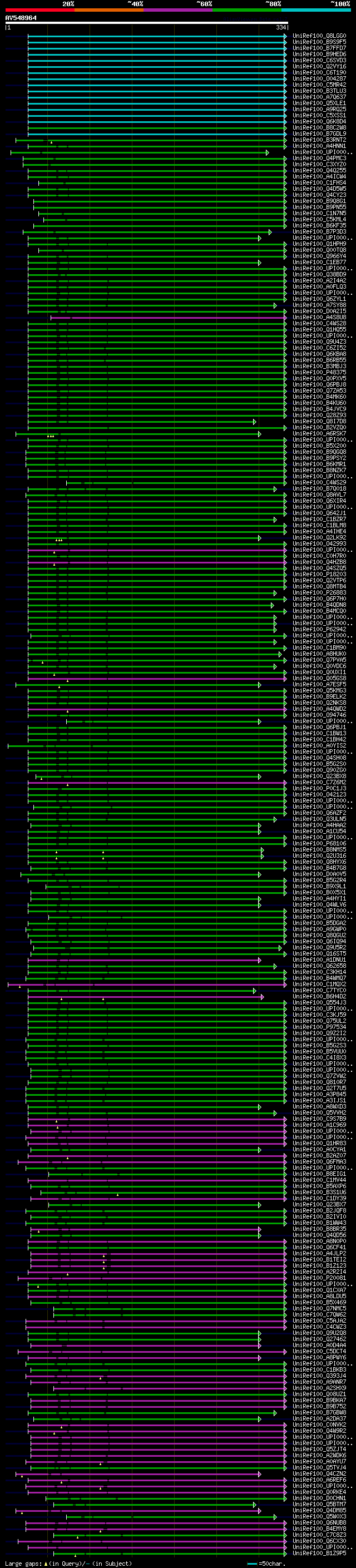Select hit label UniRef100_B9PN55
356x1568 pixels.
(x=319, y=207)
